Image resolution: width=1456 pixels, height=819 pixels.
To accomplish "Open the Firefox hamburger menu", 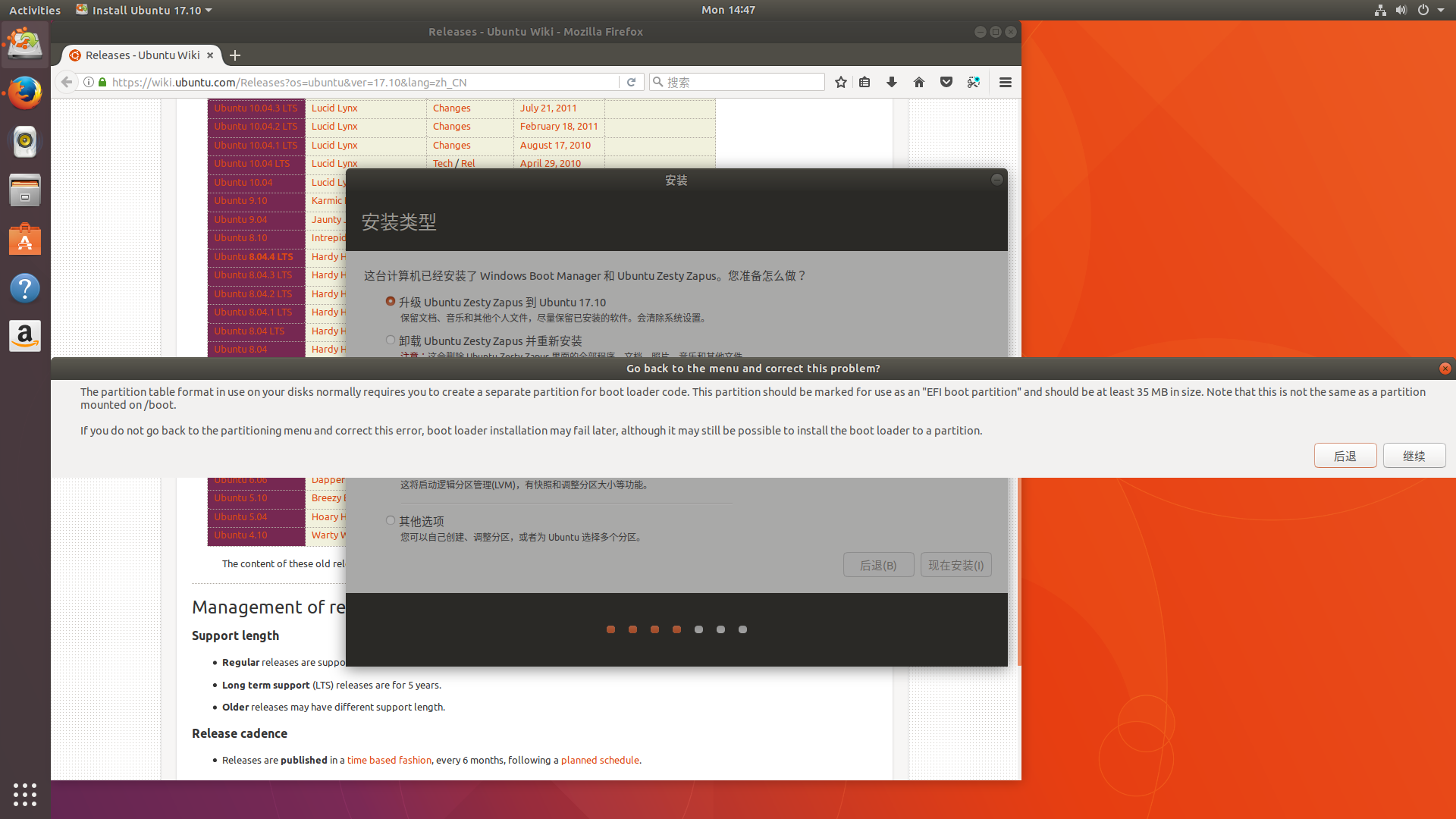I will pos(1006,82).
